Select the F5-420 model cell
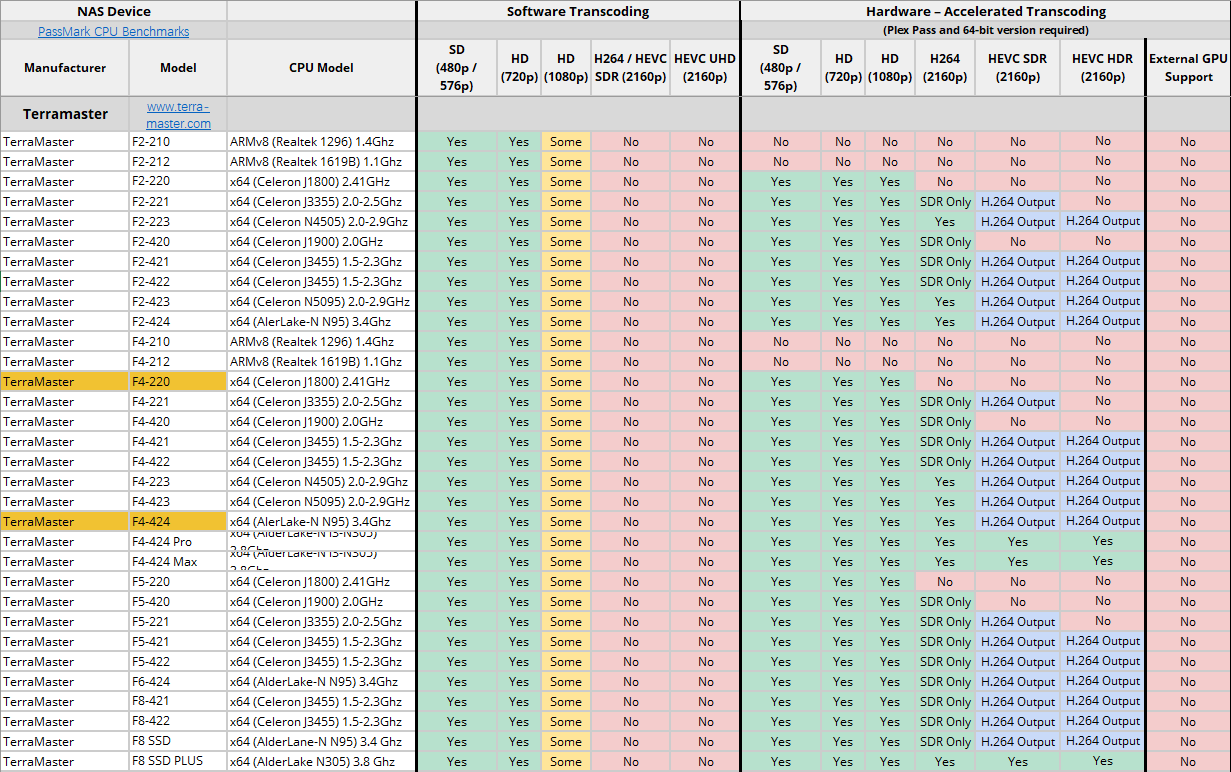This screenshot has height=772, width=1231. [178, 601]
